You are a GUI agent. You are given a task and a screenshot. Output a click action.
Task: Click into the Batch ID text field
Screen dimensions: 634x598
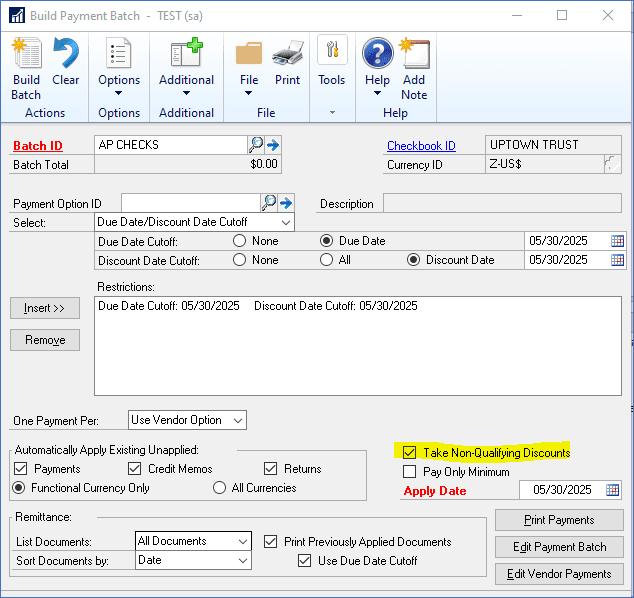(170, 145)
